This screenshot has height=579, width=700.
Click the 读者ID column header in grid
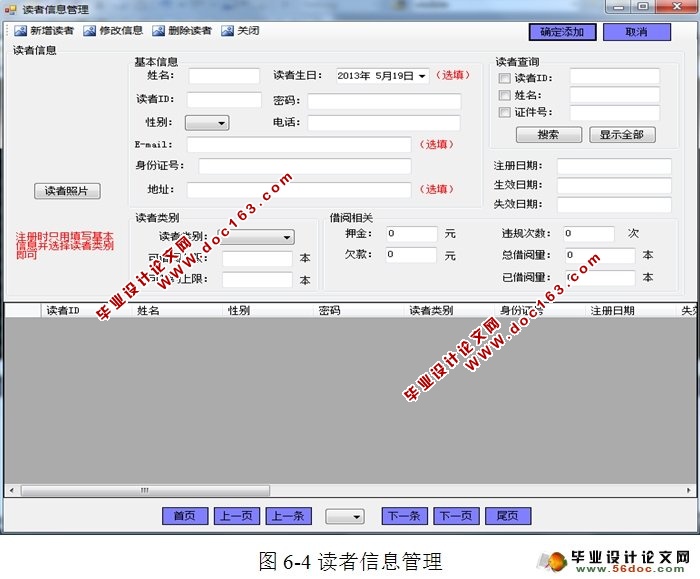pos(86,311)
